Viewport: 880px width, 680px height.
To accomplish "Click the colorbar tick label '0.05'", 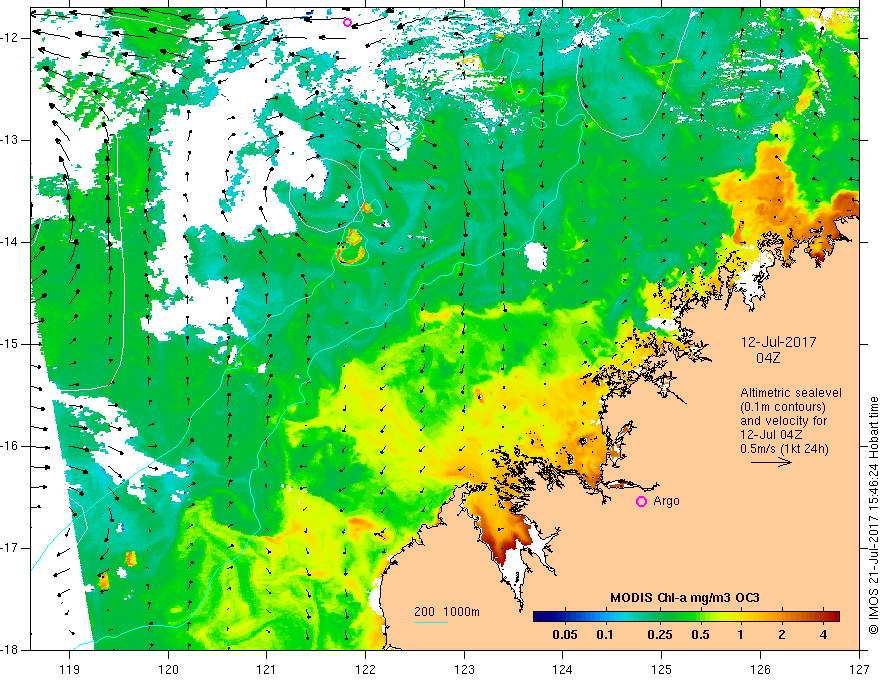I will tap(565, 635).
